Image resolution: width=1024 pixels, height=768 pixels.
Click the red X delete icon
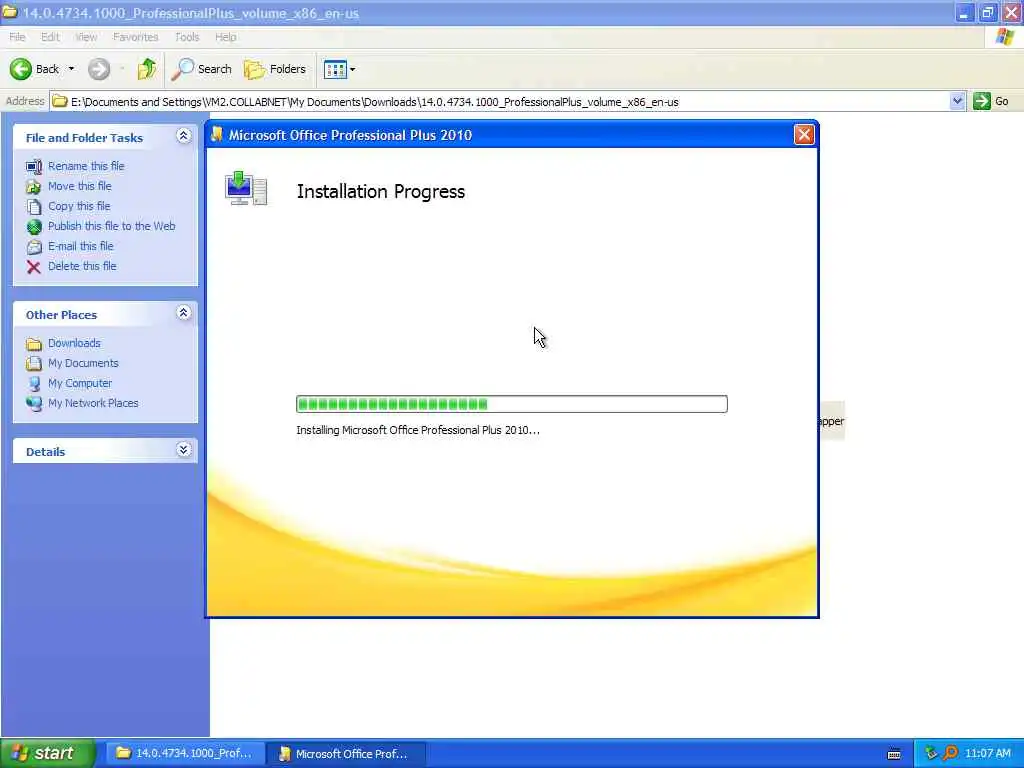tap(34, 267)
